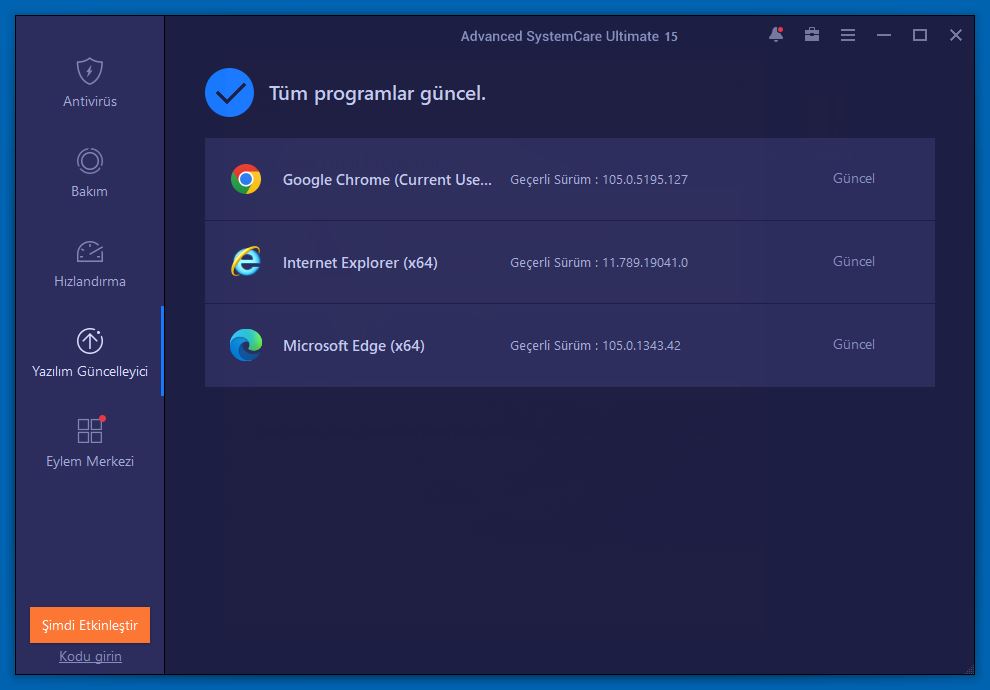Click the notification bell icon
Image resolution: width=990 pixels, height=690 pixels.
pos(776,35)
